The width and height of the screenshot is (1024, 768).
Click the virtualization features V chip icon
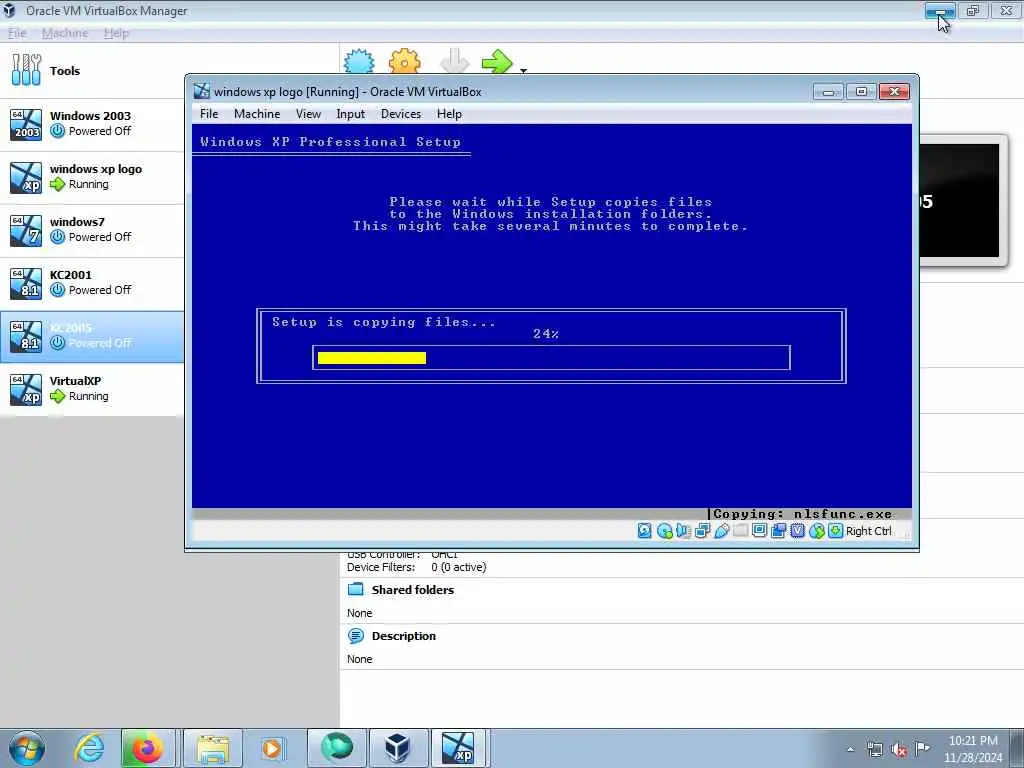pyautogui.click(x=797, y=531)
